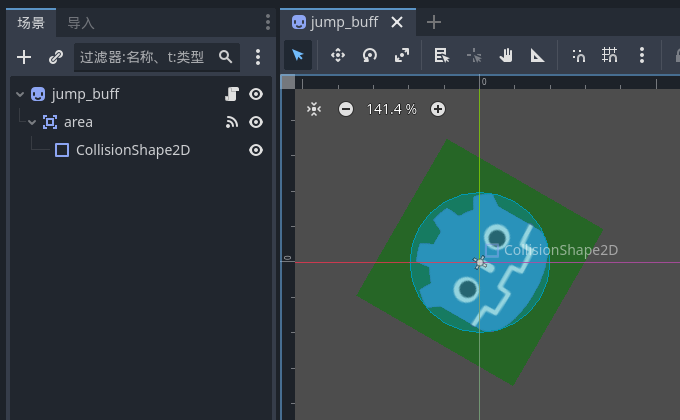Click the list-select nodes tool
The image size is (680, 420).
tap(442, 56)
